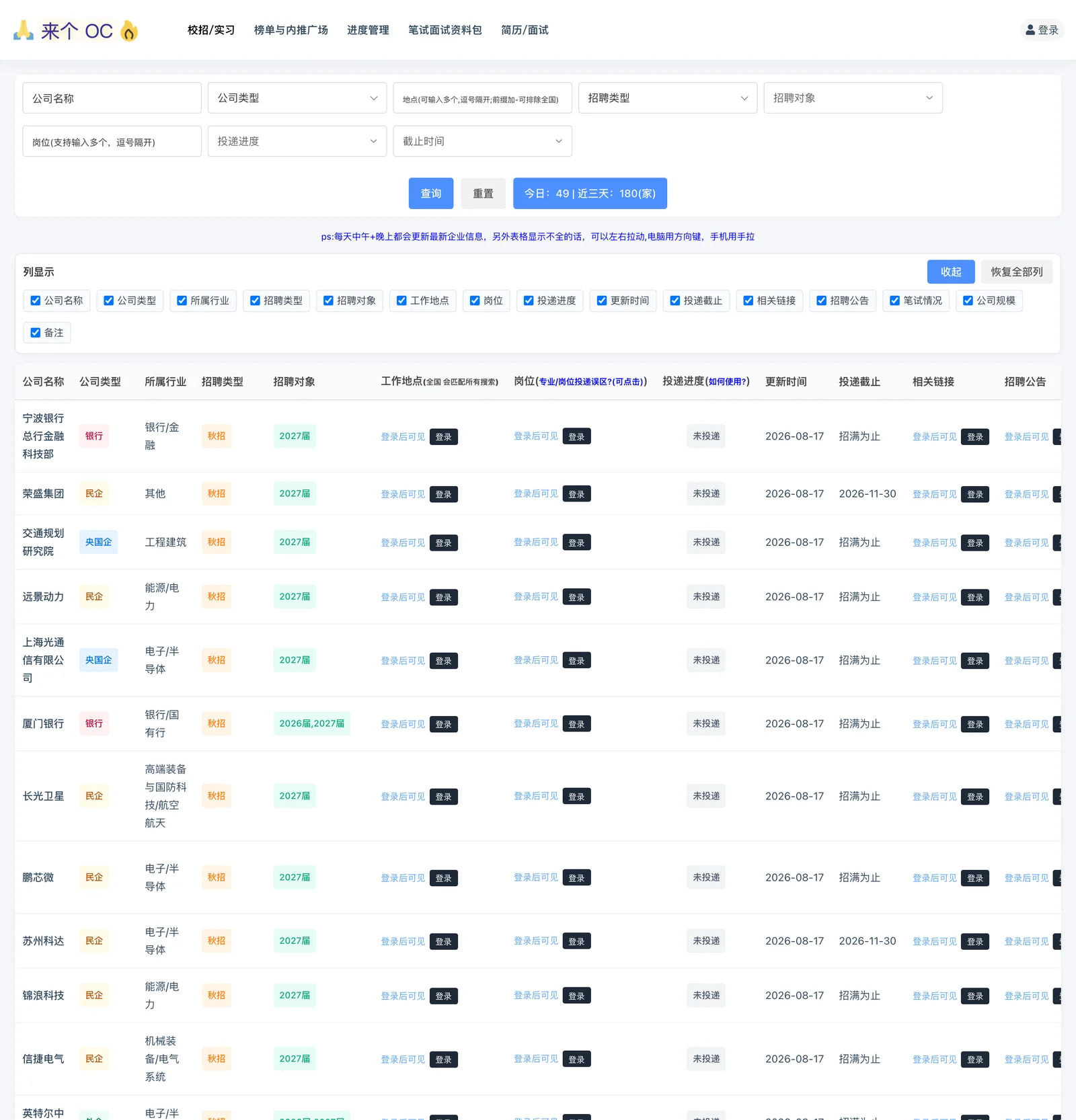Expand the 招聘对象 dropdown
1076x1120 pixels.
853,98
